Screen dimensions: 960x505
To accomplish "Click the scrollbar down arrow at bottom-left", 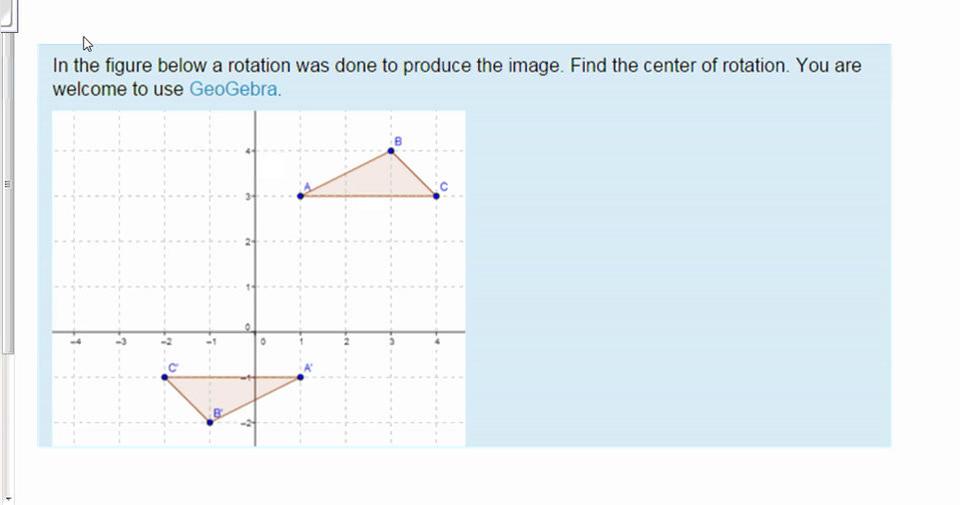I will tap(7, 499).
